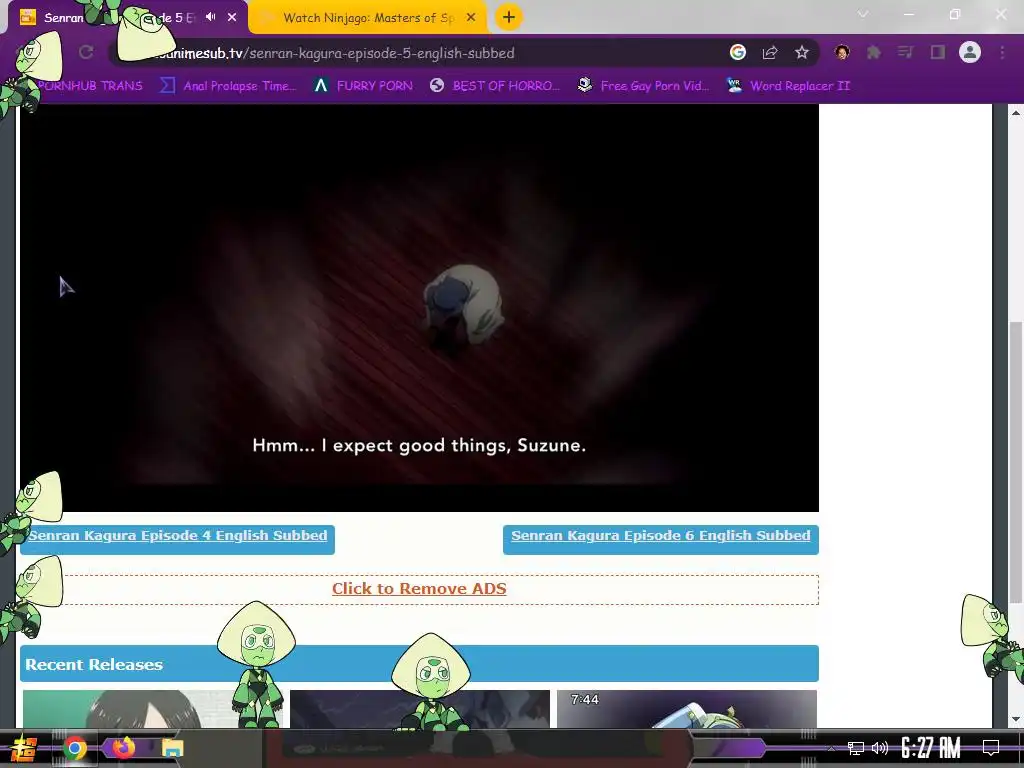1024x768 pixels.
Task: Show hidden system tray icons chevron
Action: (831, 748)
